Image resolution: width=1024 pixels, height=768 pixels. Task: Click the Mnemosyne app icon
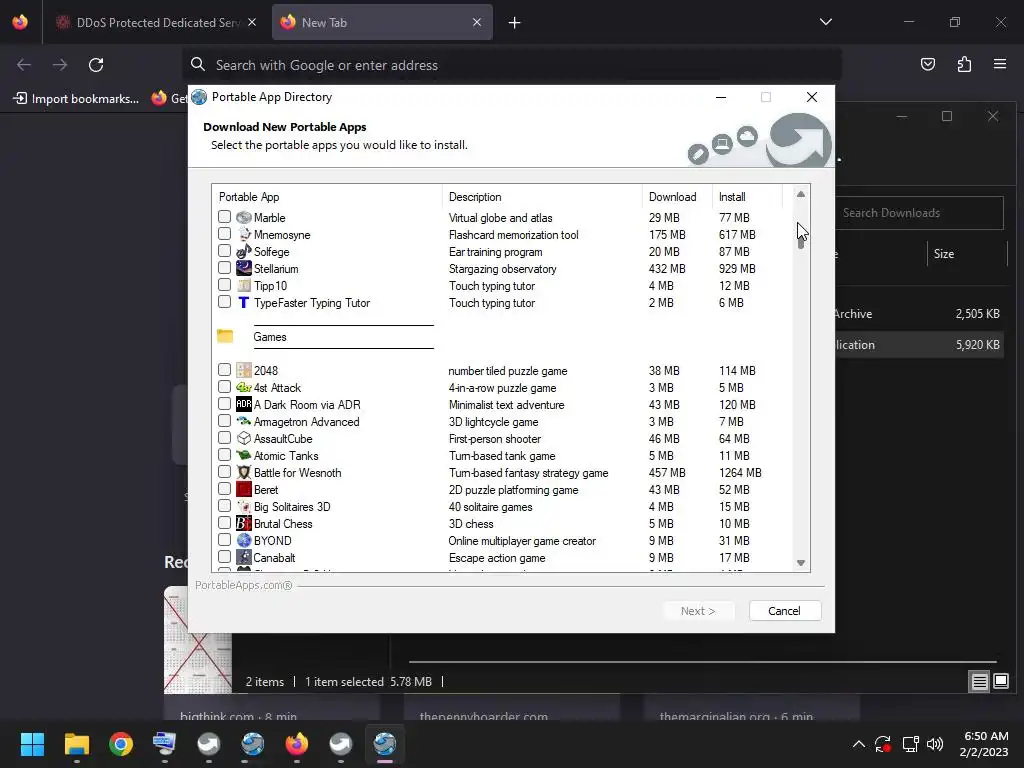pos(244,234)
